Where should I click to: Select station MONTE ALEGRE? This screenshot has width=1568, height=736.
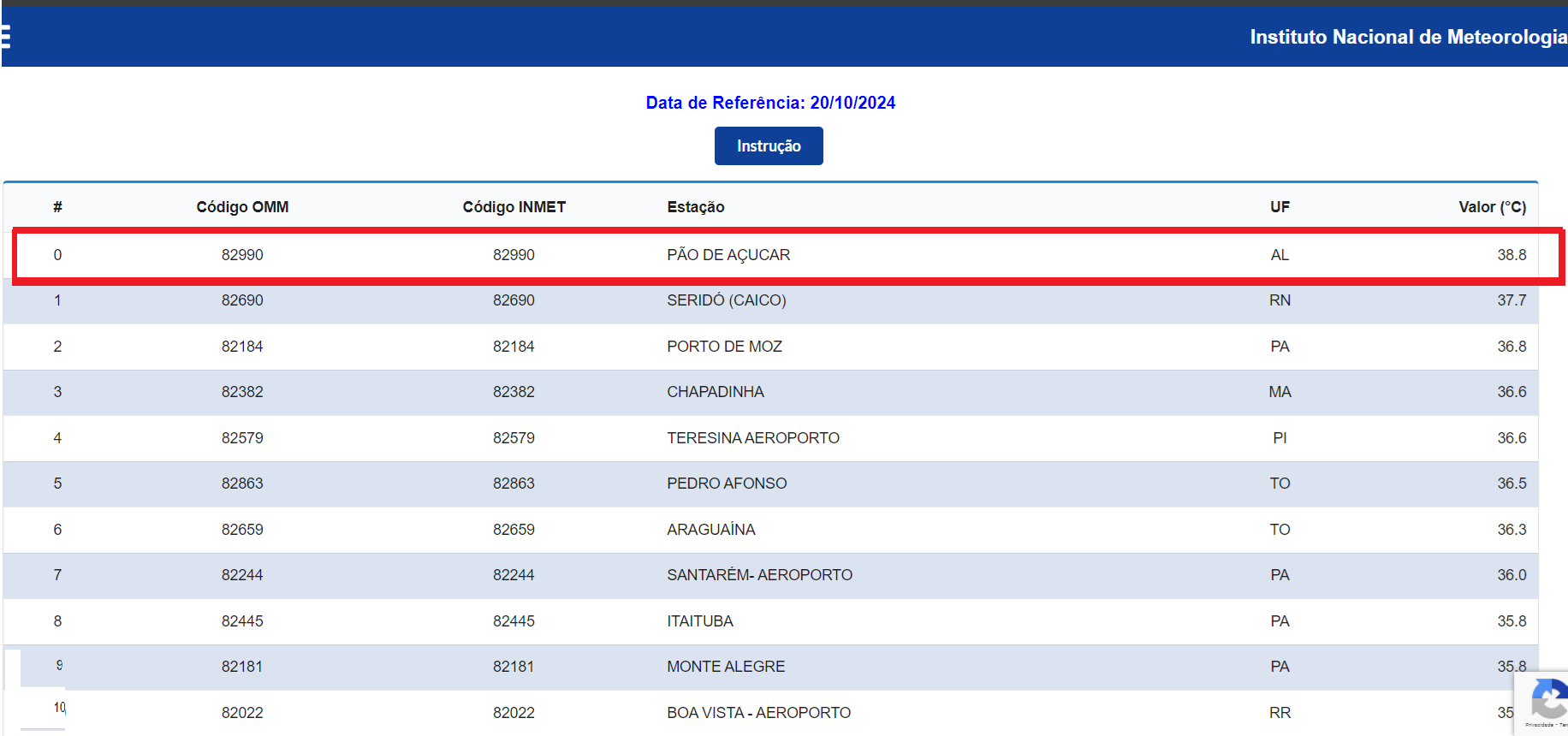coord(726,667)
